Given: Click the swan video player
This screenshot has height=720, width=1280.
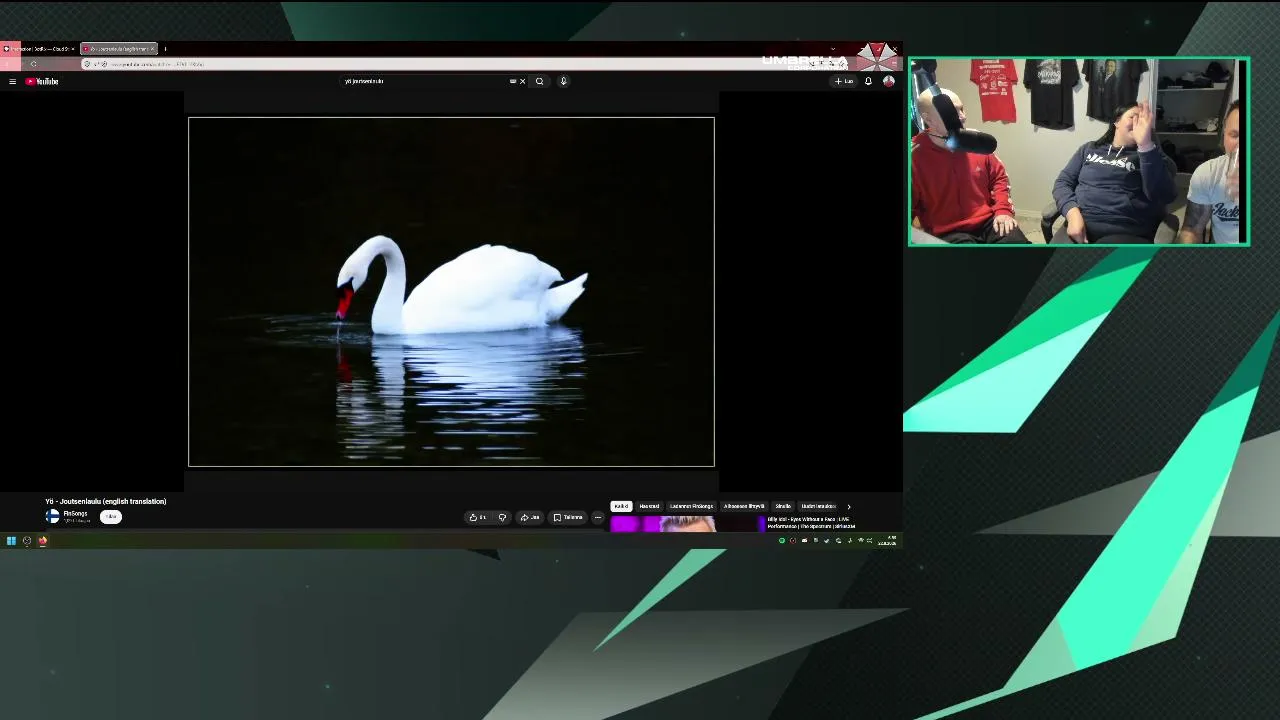Looking at the screenshot, I should click(x=451, y=292).
